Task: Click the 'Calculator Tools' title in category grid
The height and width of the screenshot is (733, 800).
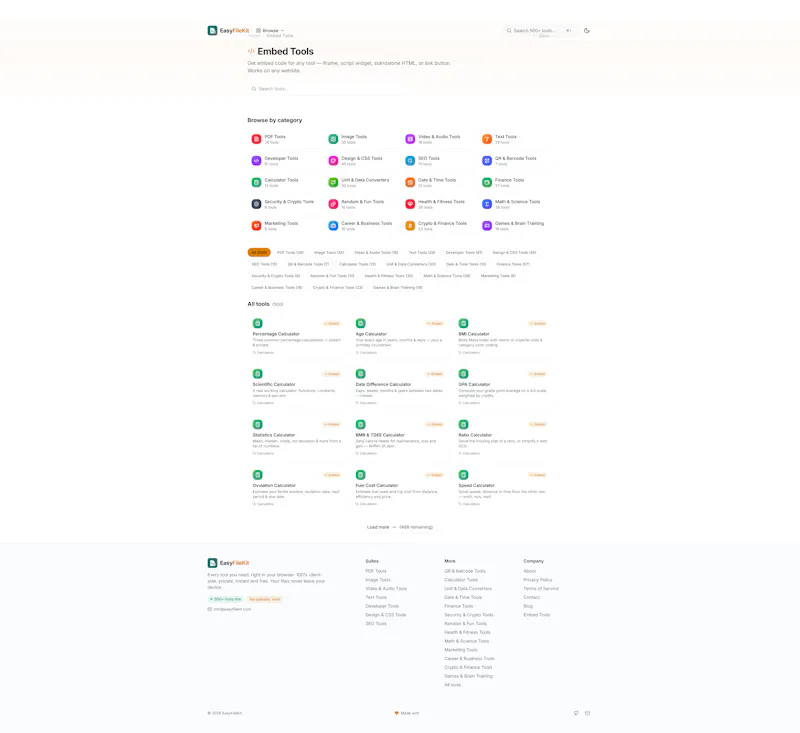Action: (x=281, y=180)
